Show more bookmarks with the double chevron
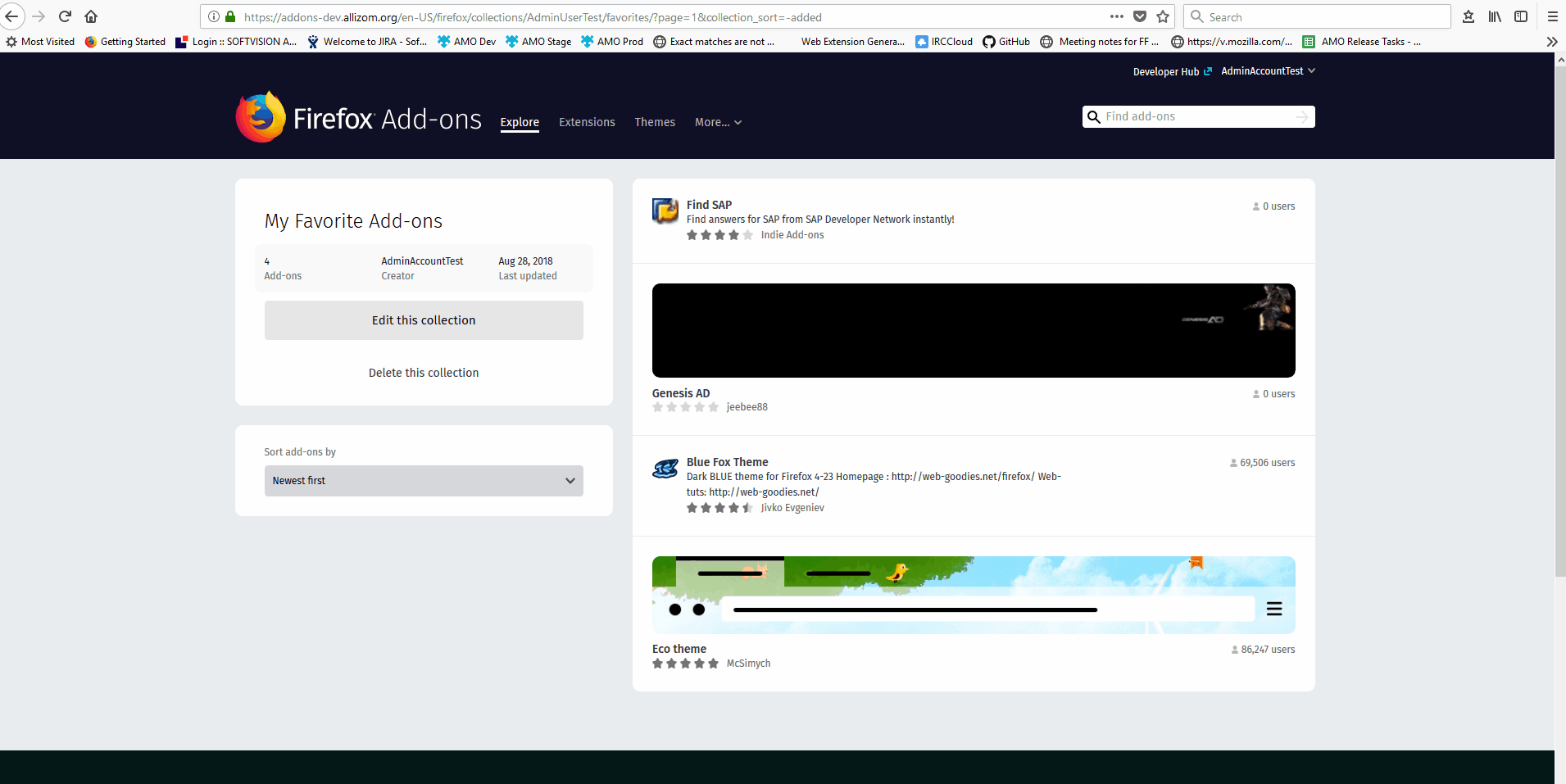This screenshot has height=784, width=1566. tap(1552, 42)
